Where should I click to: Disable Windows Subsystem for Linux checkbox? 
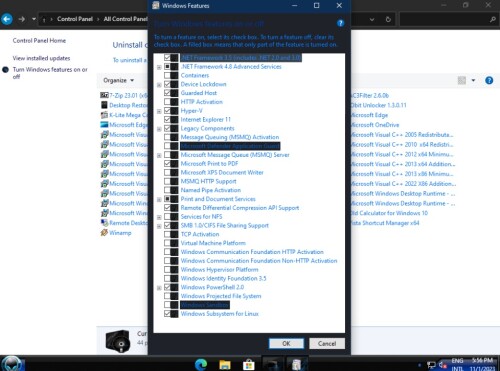pos(167,313)
